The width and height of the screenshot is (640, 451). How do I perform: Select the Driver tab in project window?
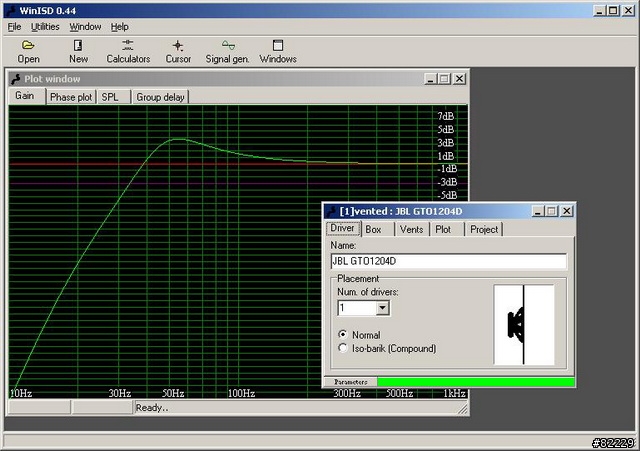(342, 228)
